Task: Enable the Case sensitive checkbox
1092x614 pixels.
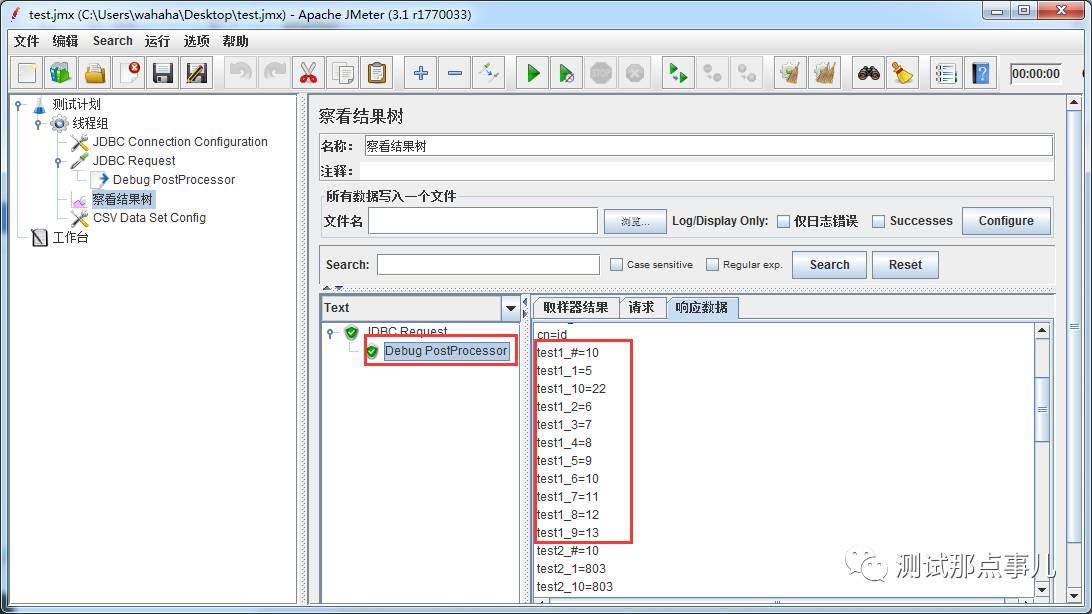Action: [616, 265]
